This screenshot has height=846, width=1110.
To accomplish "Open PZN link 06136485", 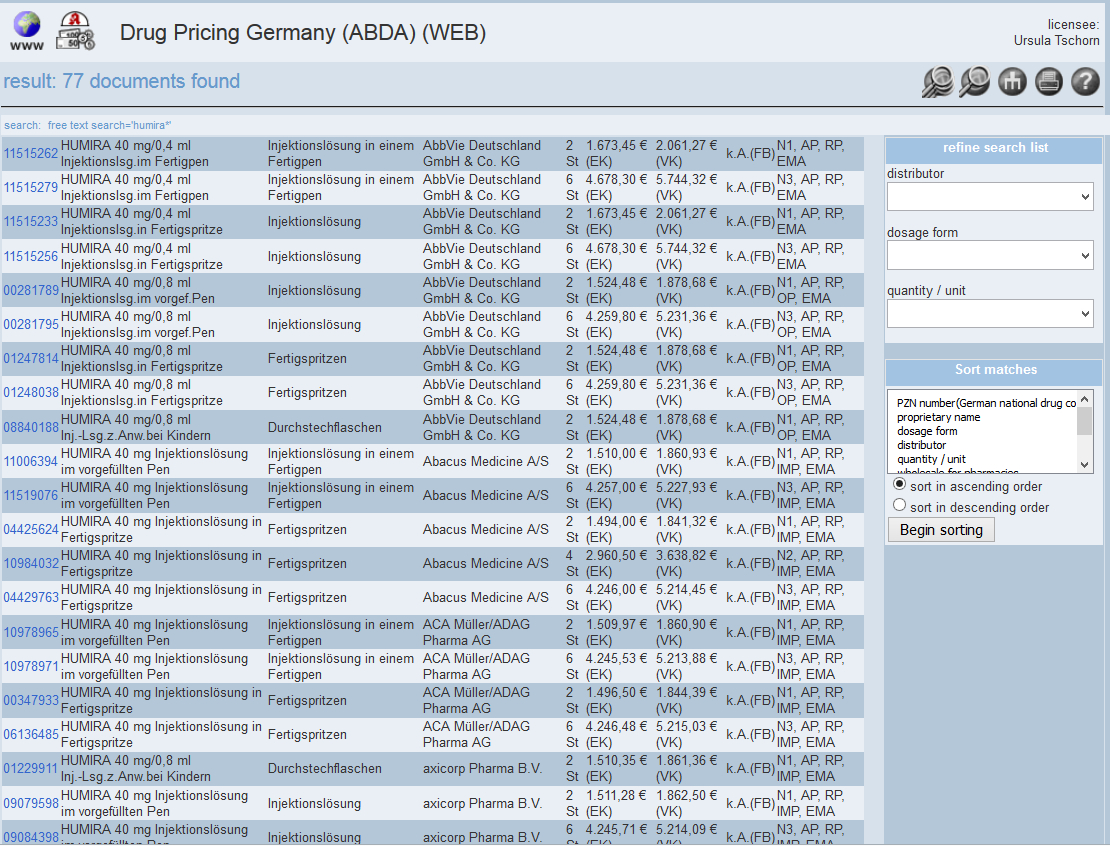I will click(30, 734).
